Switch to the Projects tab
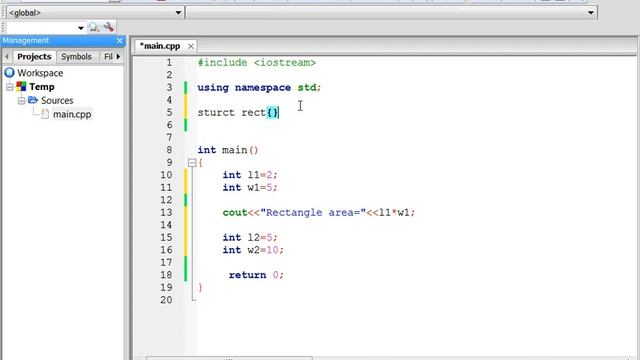 [x=34, y=56]
